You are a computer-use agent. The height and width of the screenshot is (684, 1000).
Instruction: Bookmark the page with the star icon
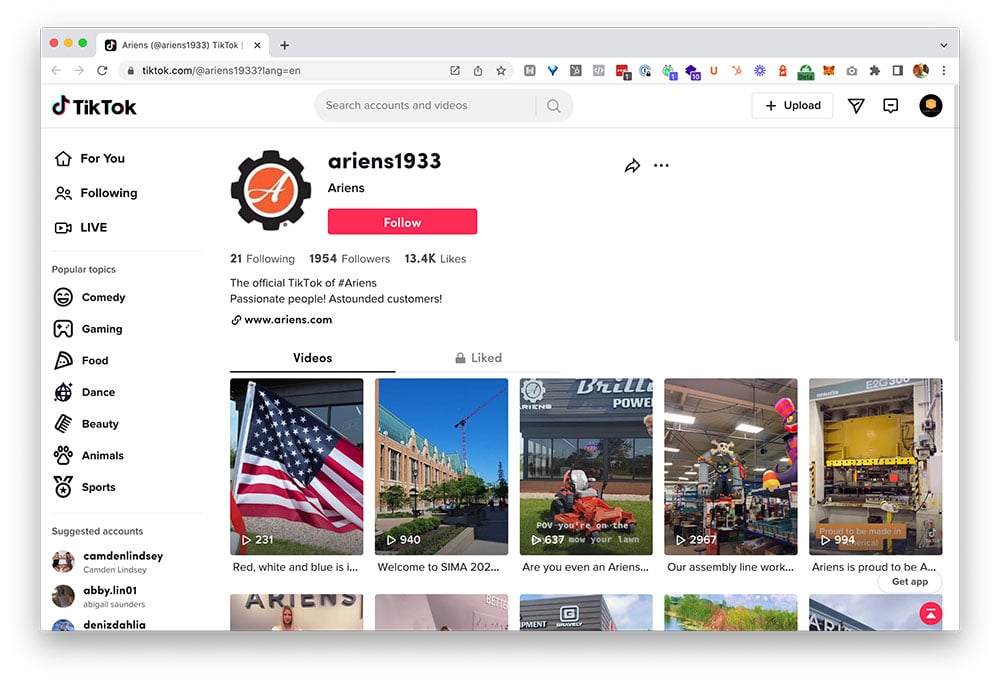[501, 71]
